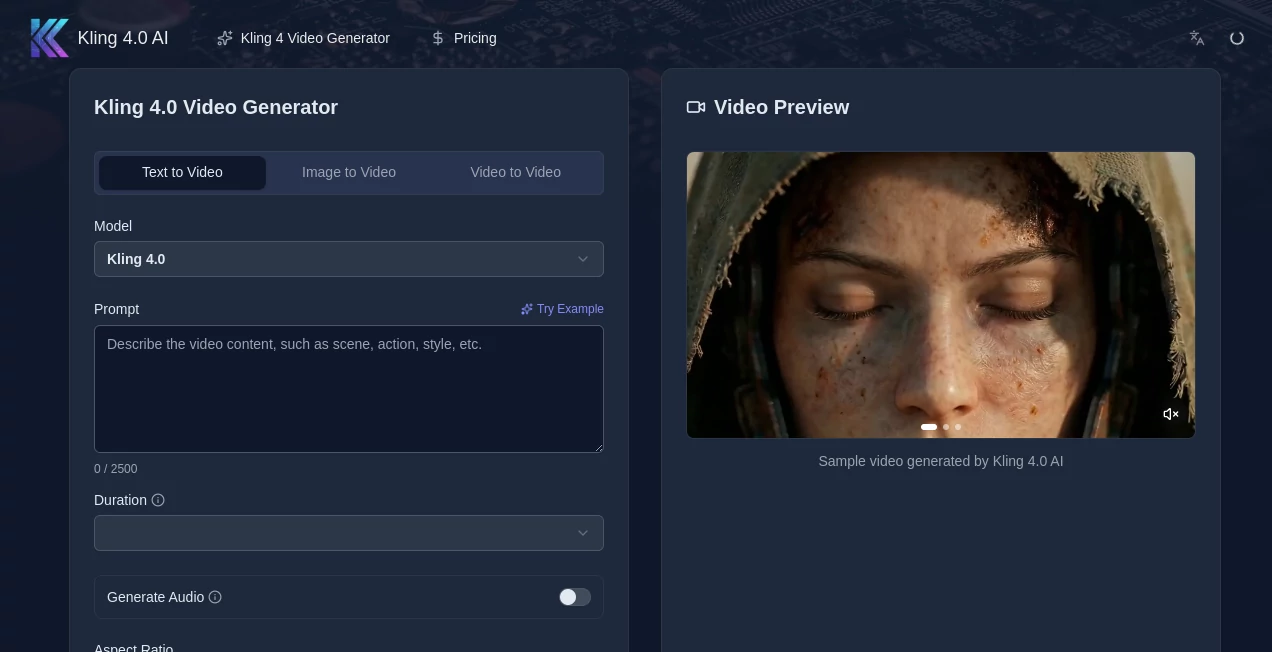Screen dimensions: 1272x652
Task: Click the Kling 4.0 AI logo icon
Action: pos(50,37)
